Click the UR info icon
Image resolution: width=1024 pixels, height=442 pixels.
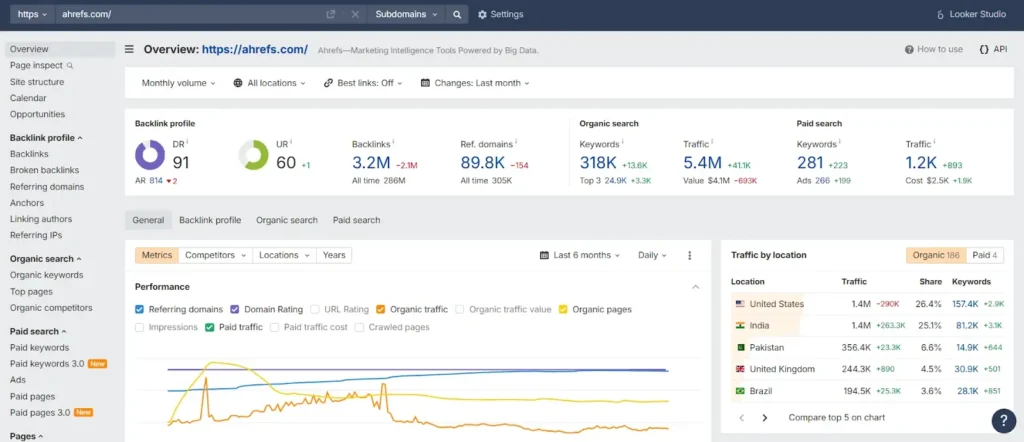(x=291, y=140)
